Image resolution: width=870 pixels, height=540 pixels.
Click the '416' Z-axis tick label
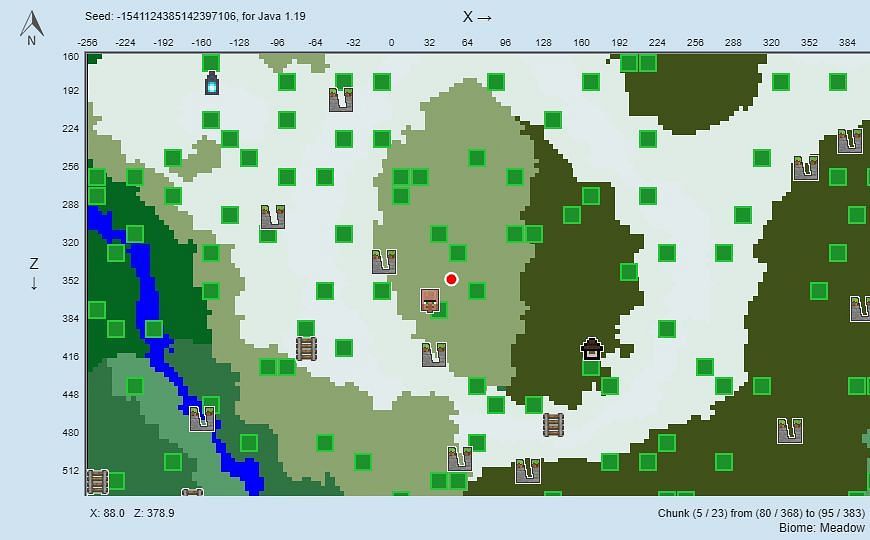(71, 356)
